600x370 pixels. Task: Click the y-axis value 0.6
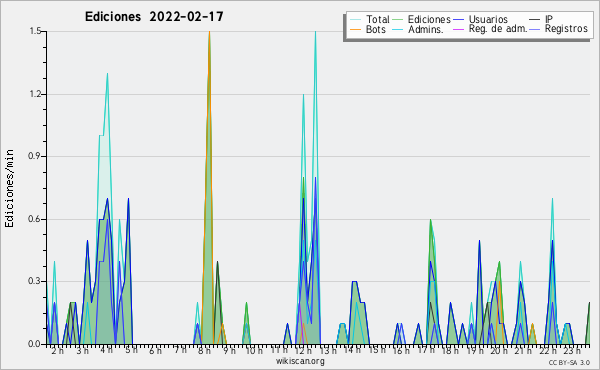(35, 219)
